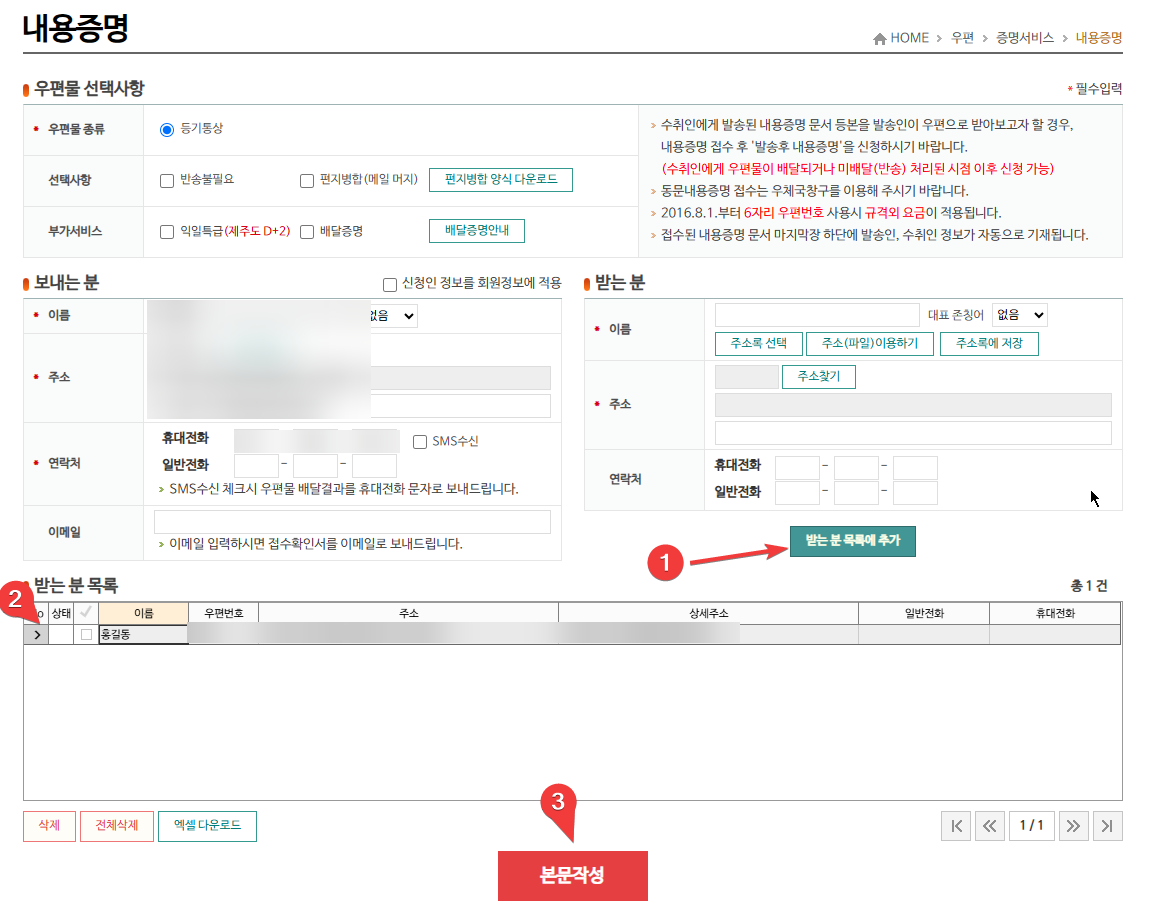Click recipient 주소찾기 button

[818, 376]
